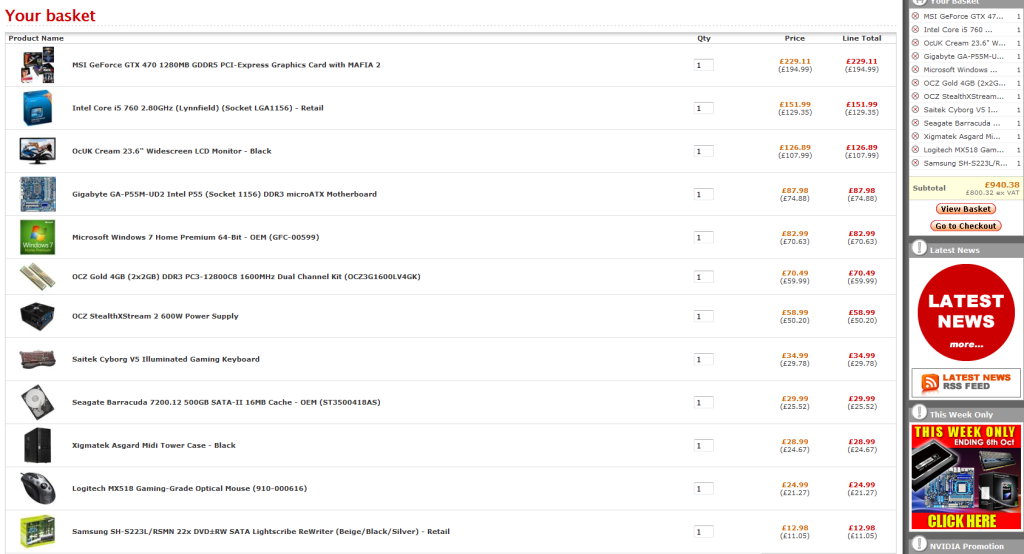Open the Windows 7 Home Premium image

[37, 237]
